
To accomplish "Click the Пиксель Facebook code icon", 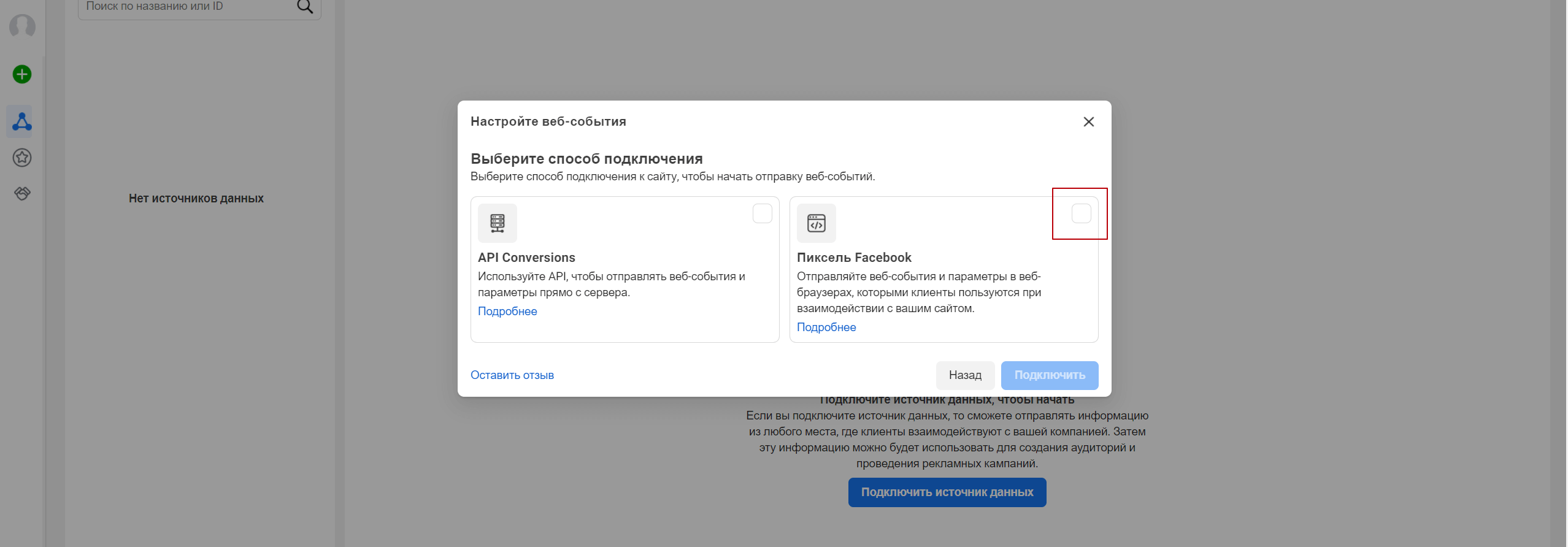I will (x=816, y=223).
